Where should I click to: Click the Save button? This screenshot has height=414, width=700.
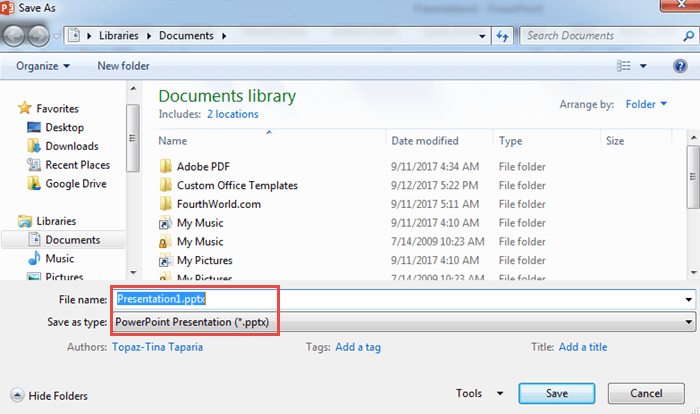557,393
